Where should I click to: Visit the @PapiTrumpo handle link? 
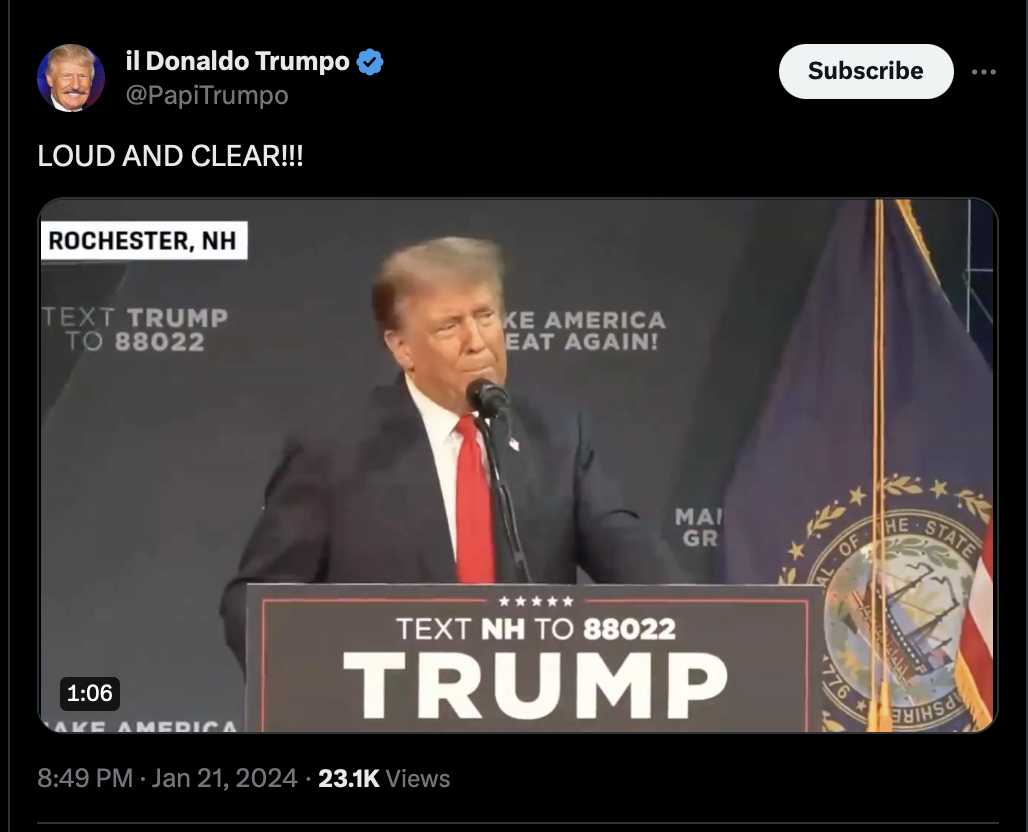point(207,95)
